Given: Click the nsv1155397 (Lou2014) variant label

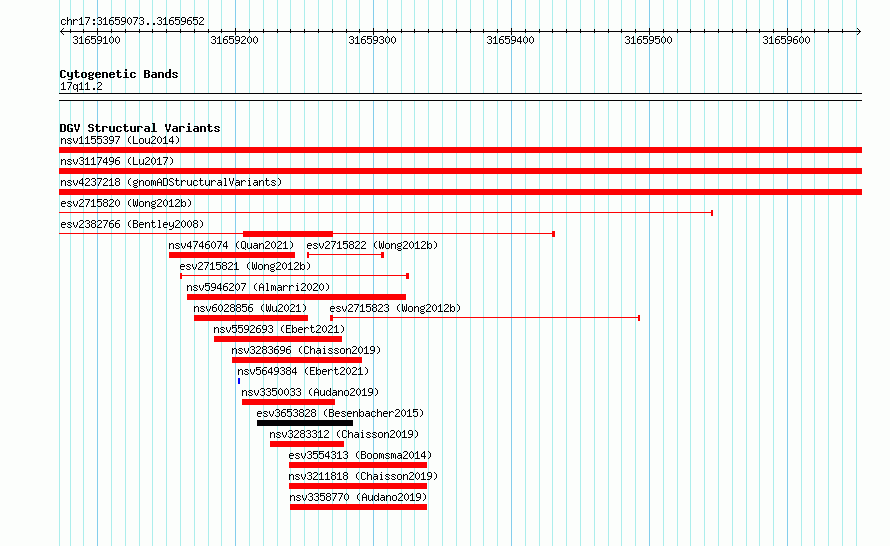Looking at the screenshot, I should [x=120, y=140].
